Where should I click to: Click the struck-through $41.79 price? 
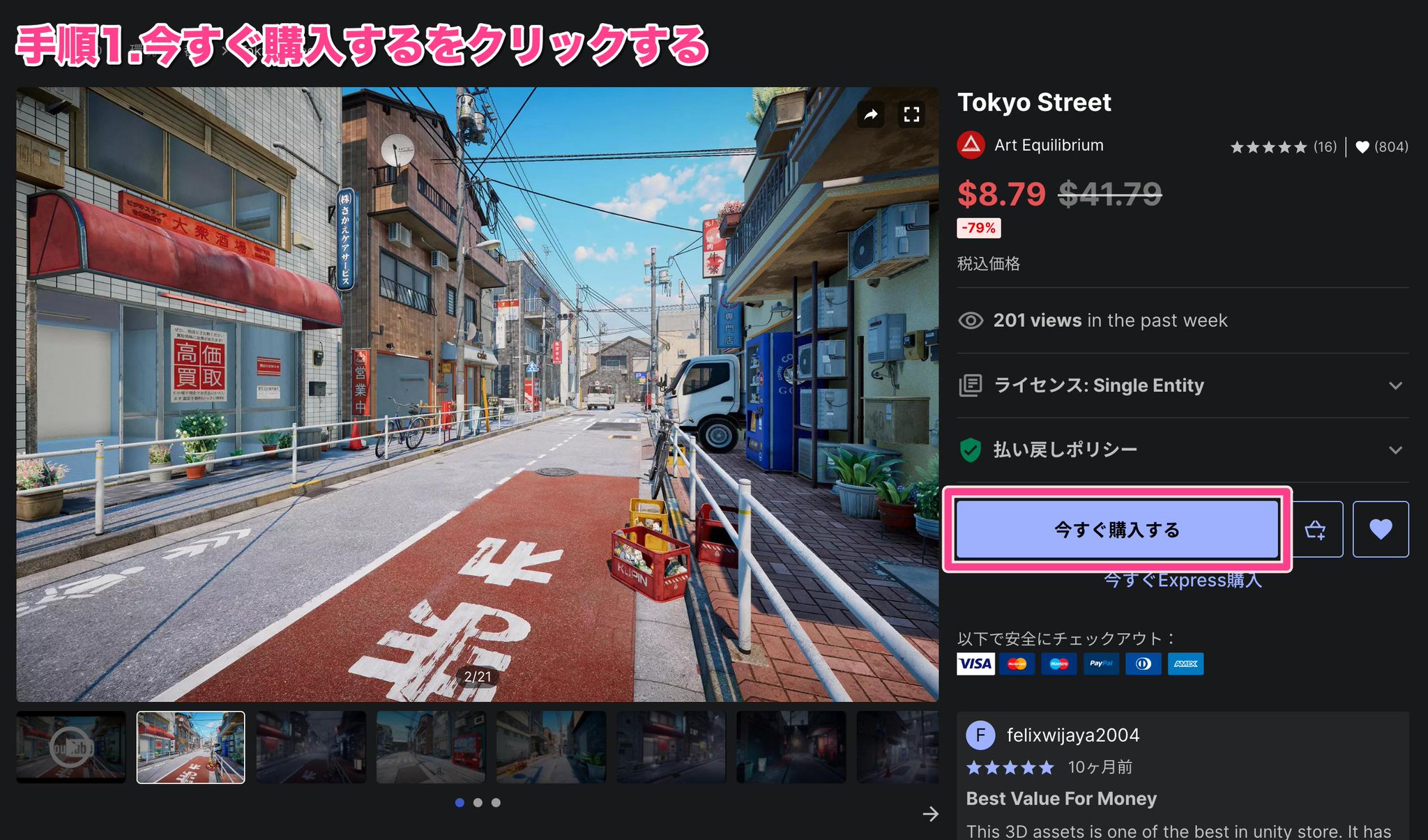click(1110, 194)
